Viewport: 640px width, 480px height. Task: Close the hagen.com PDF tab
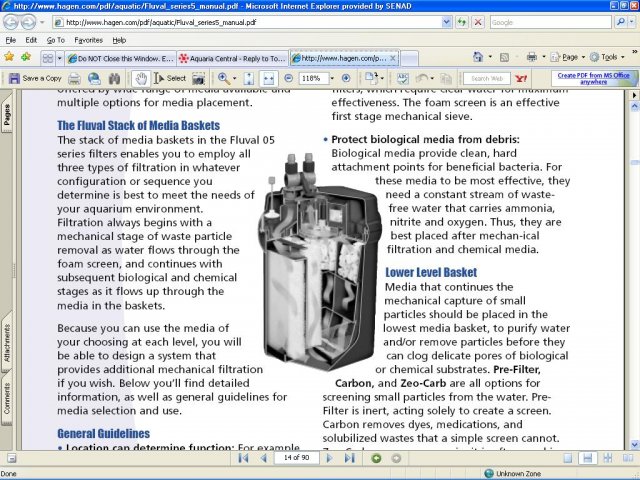point(393,58)
